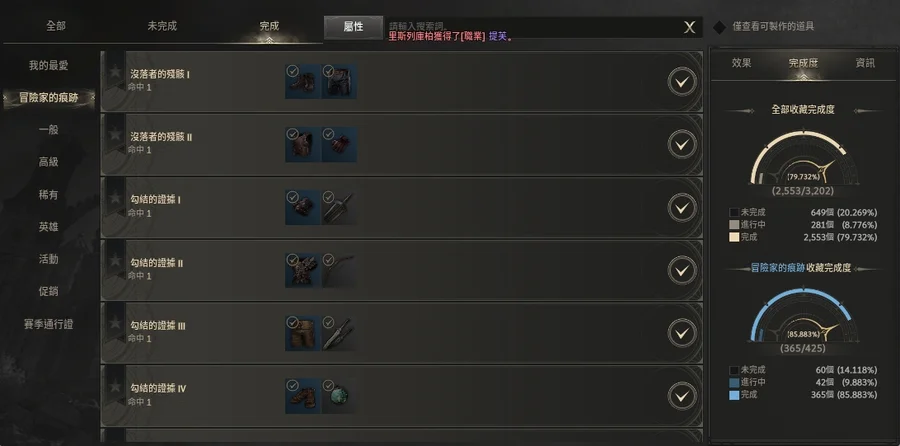The image size is (900, 446).
Task: Star the 勾結的證據 III collection row
Action: pos(115,323)
